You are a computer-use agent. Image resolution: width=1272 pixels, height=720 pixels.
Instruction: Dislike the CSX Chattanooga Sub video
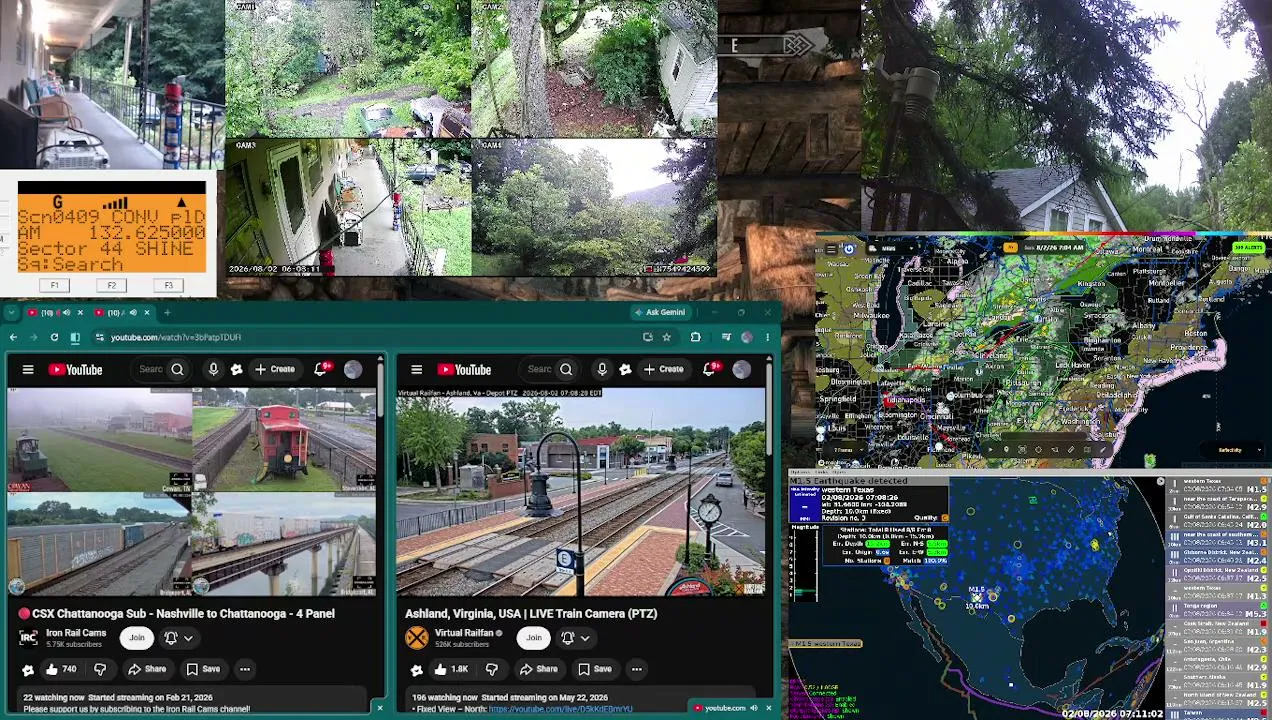tap(100, 669)
